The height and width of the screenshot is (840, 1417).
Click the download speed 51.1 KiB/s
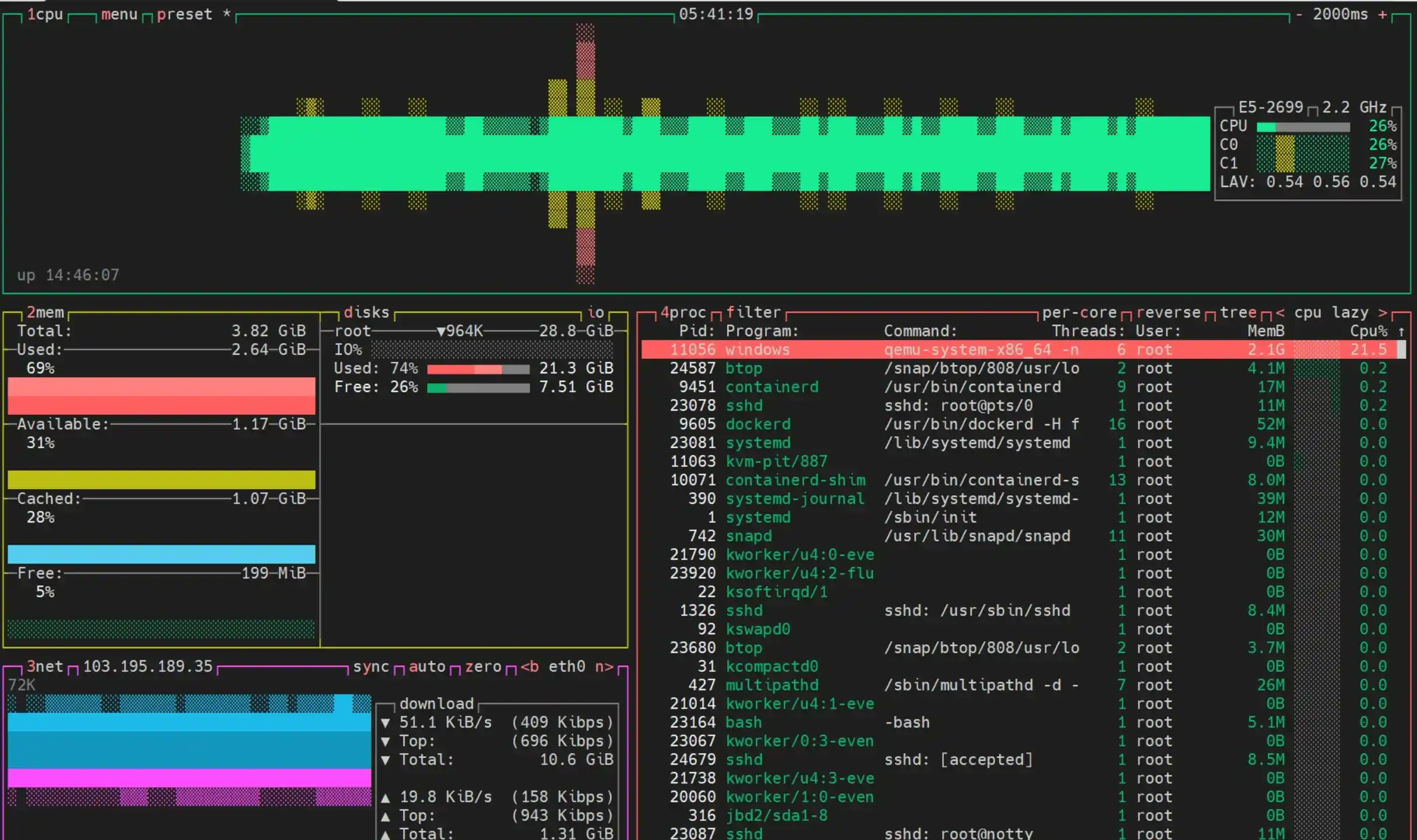click(x=446, y=722)
